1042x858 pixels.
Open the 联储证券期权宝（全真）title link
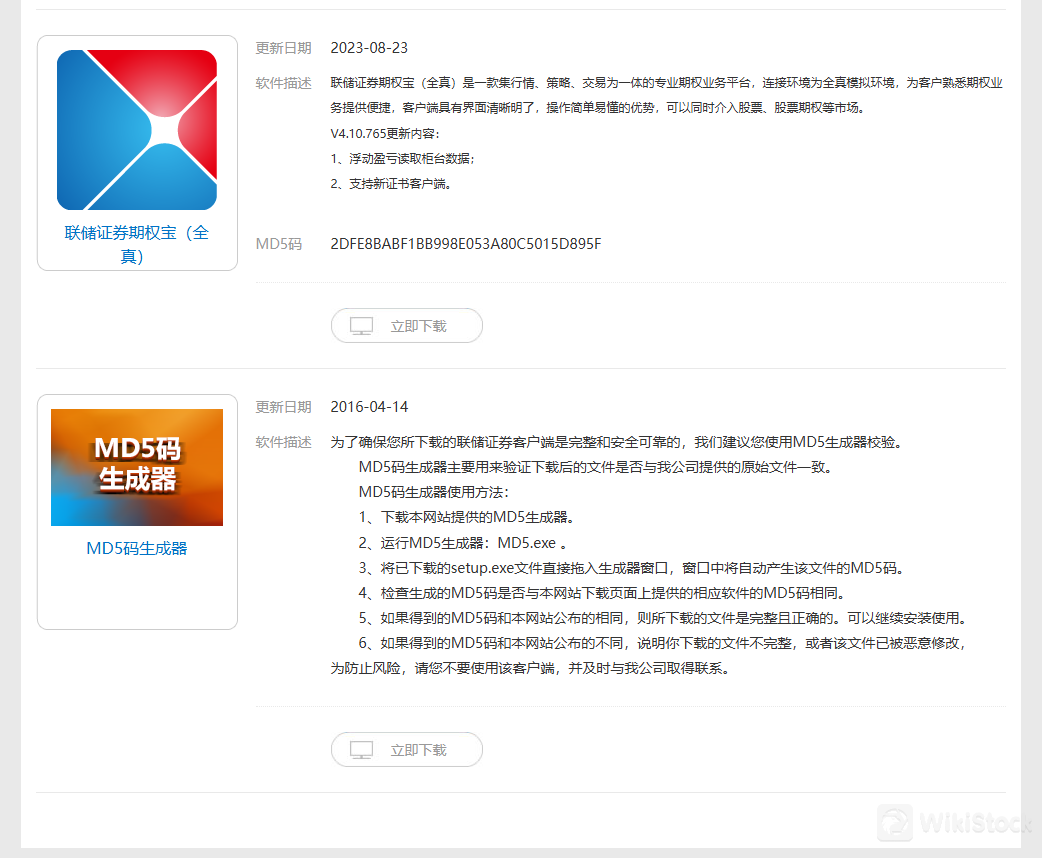pos(137,244)
